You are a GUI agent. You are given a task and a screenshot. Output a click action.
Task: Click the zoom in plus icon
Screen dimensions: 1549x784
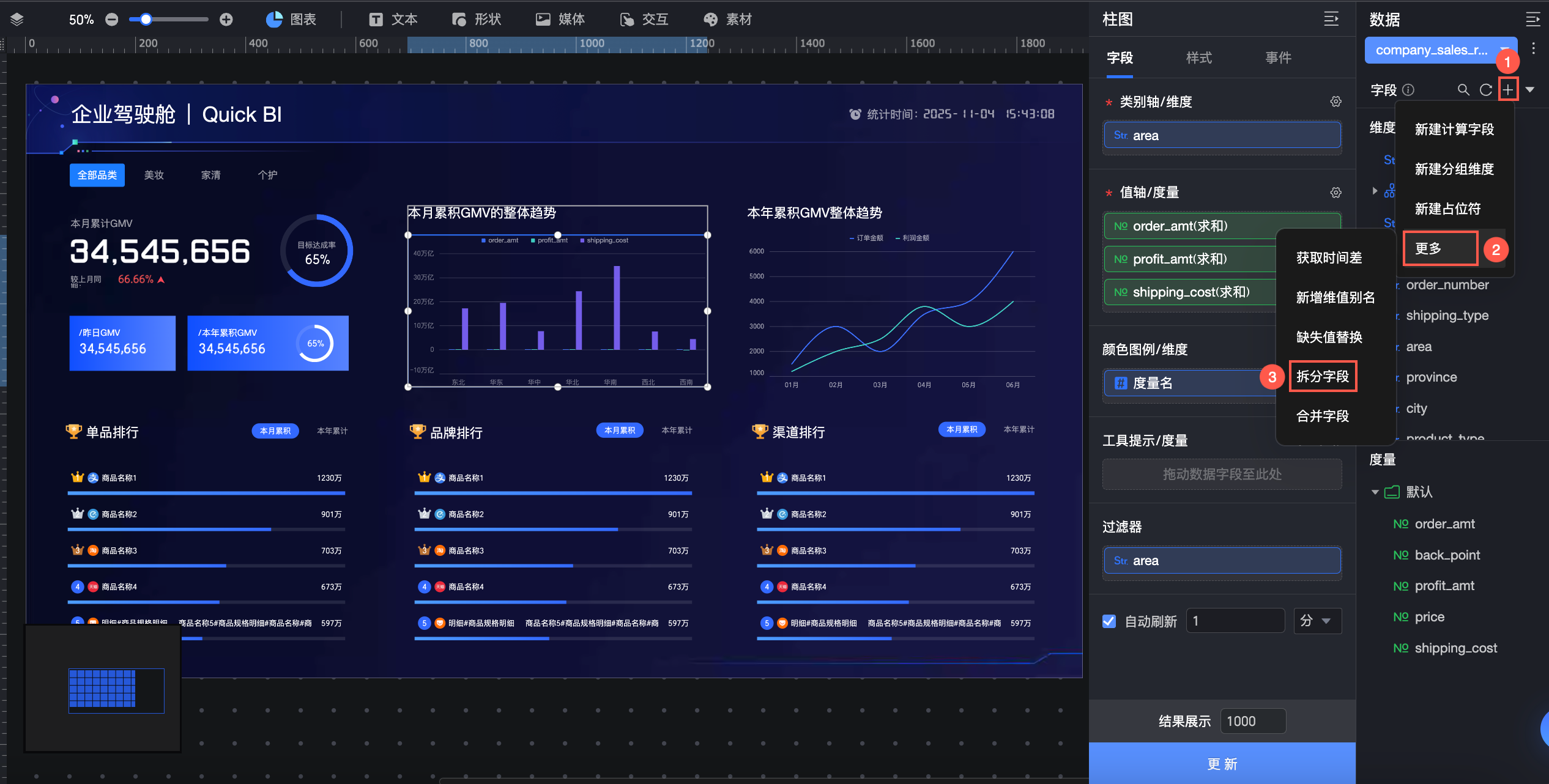(x=226, y=20)
